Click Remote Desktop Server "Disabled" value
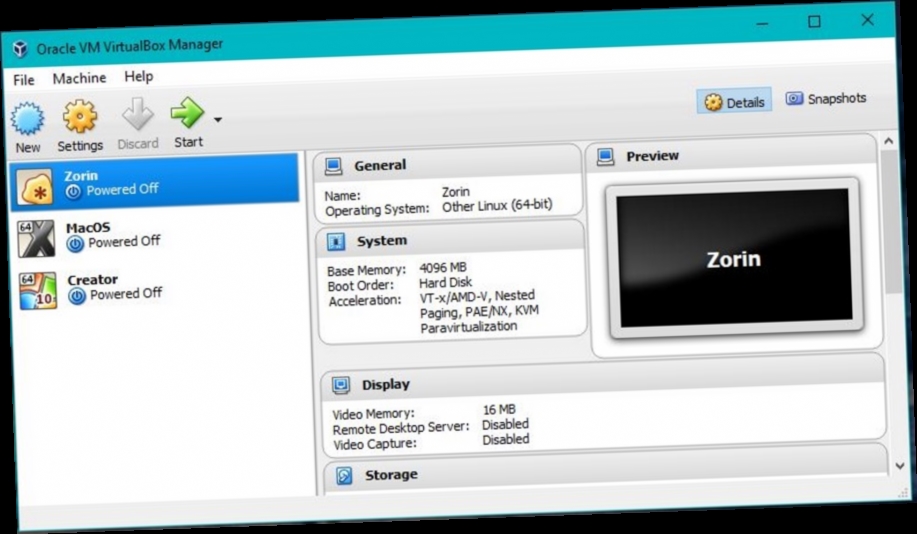Viewport: 917px width, 534px height. [505, 424]
